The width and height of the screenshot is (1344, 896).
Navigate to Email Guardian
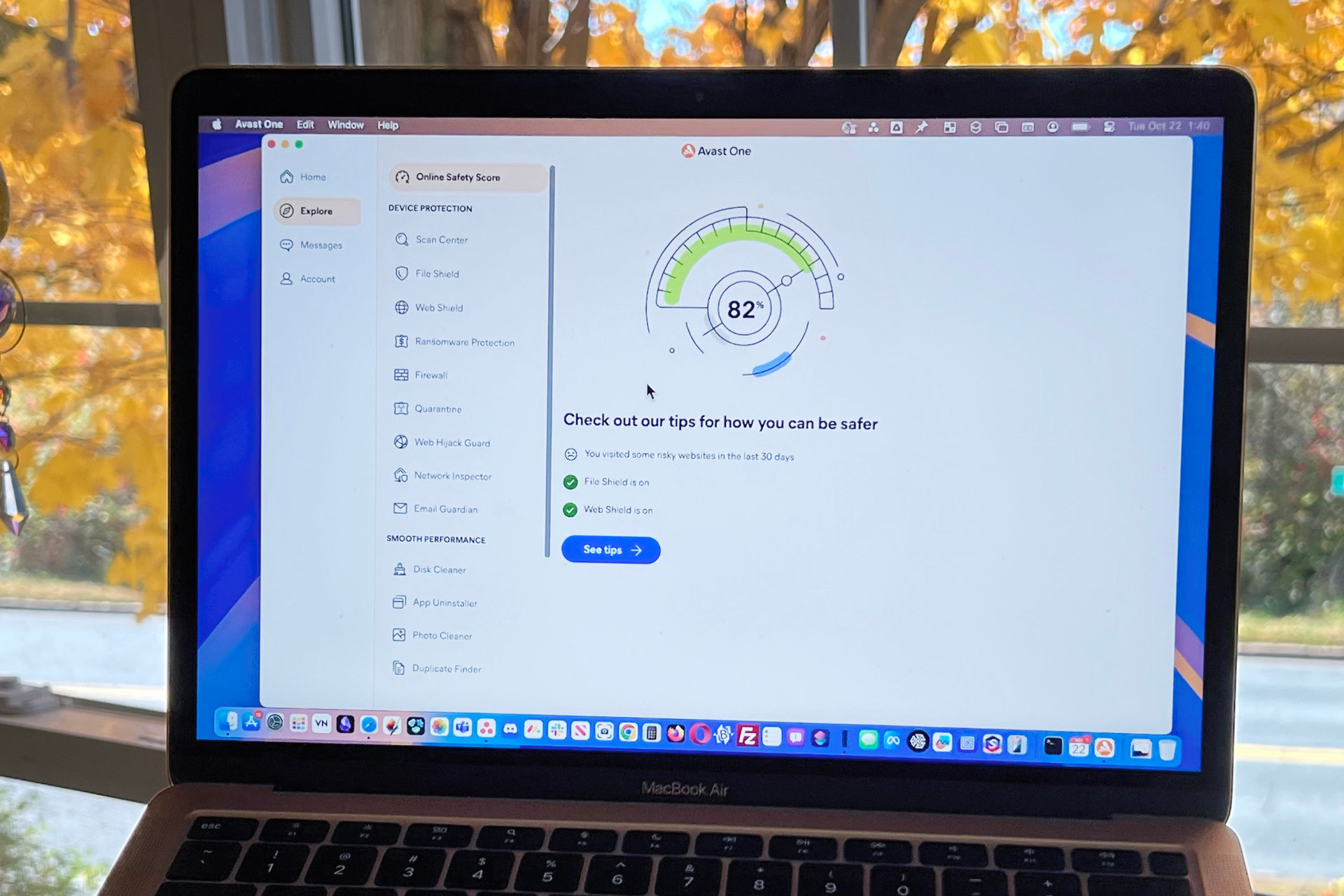coord(443,510)
